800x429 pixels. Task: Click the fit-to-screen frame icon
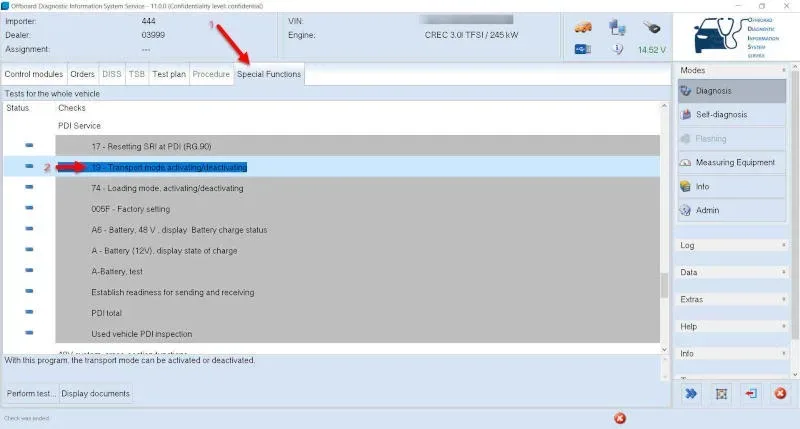pyautogui.click(x=721, y=393)
